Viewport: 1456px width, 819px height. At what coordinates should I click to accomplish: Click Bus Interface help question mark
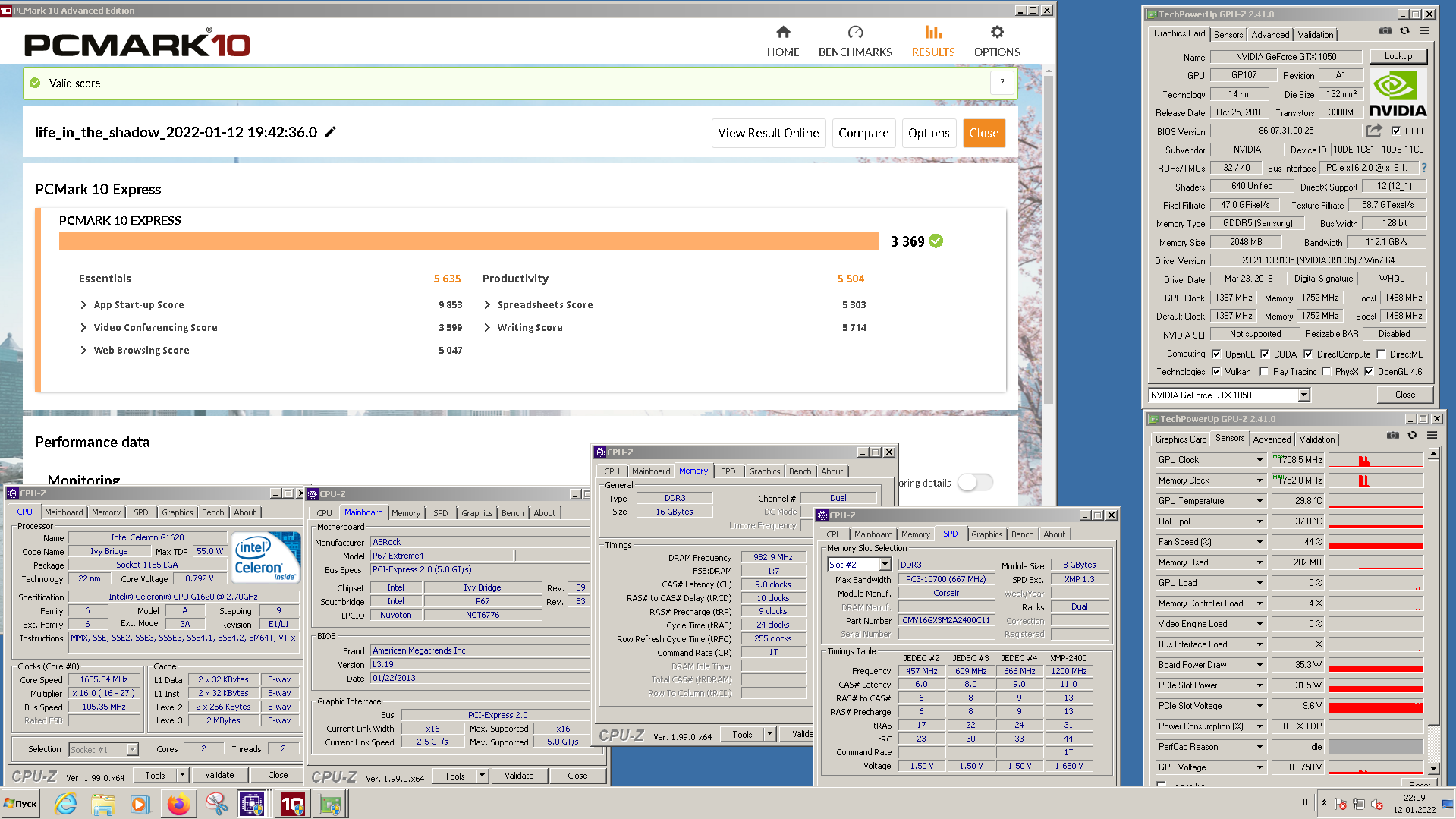coord(1423,168)
